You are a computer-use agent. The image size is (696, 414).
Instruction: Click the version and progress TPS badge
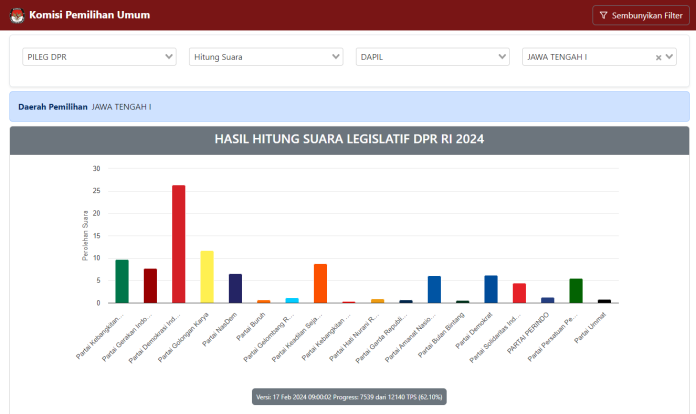point(349,396)
